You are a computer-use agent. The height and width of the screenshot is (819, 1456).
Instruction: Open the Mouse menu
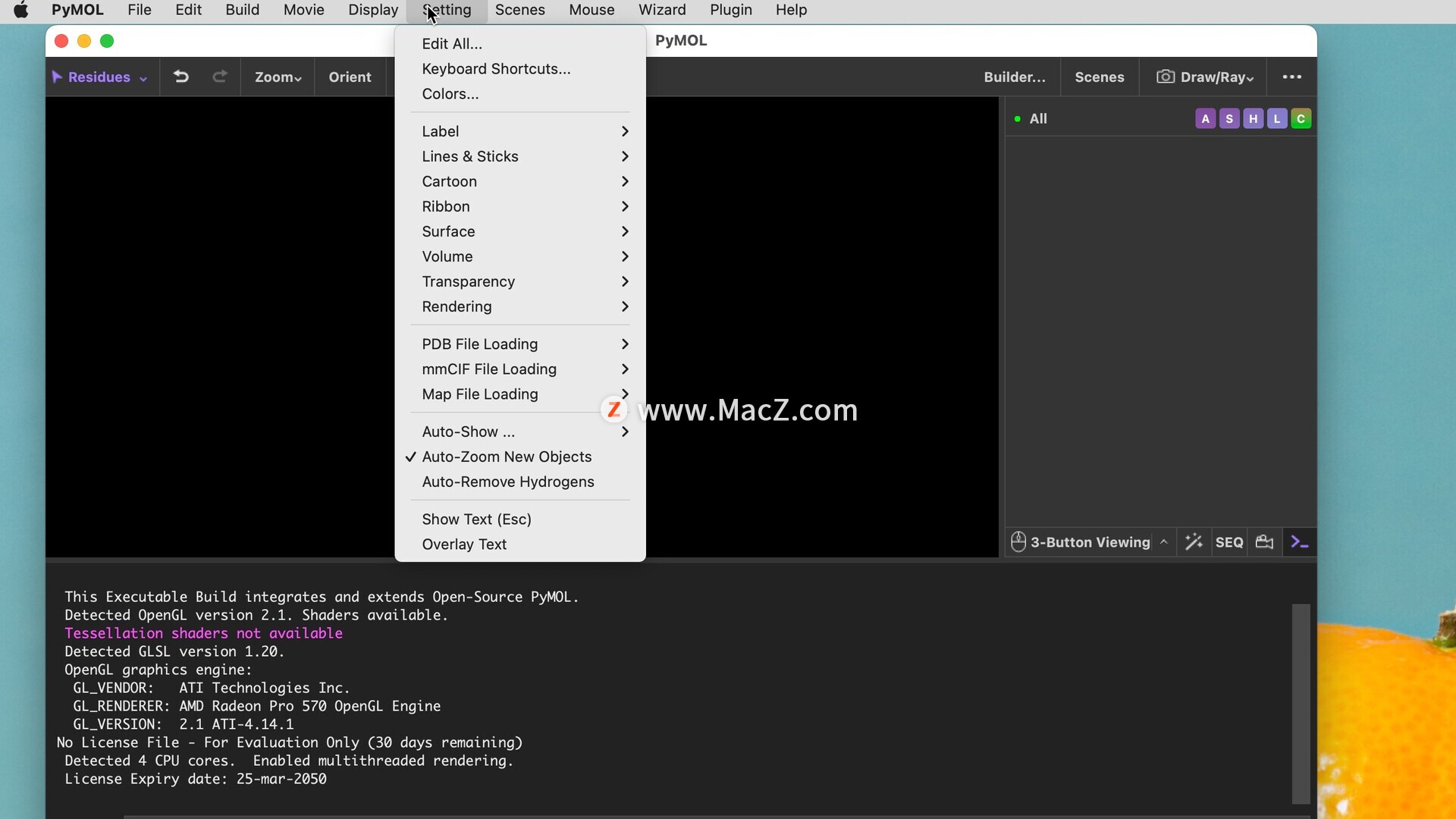591,10
